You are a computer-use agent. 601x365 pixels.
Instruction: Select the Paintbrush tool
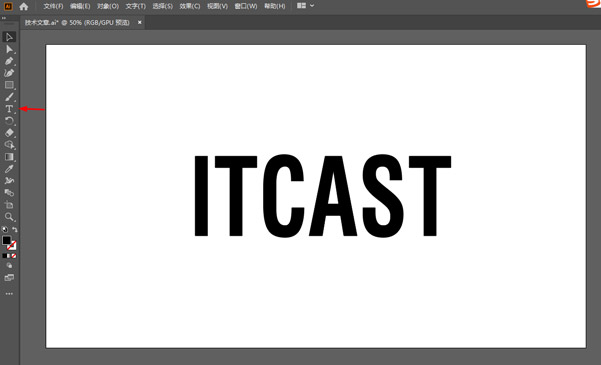pyautogui.click(x=9, y=97)
